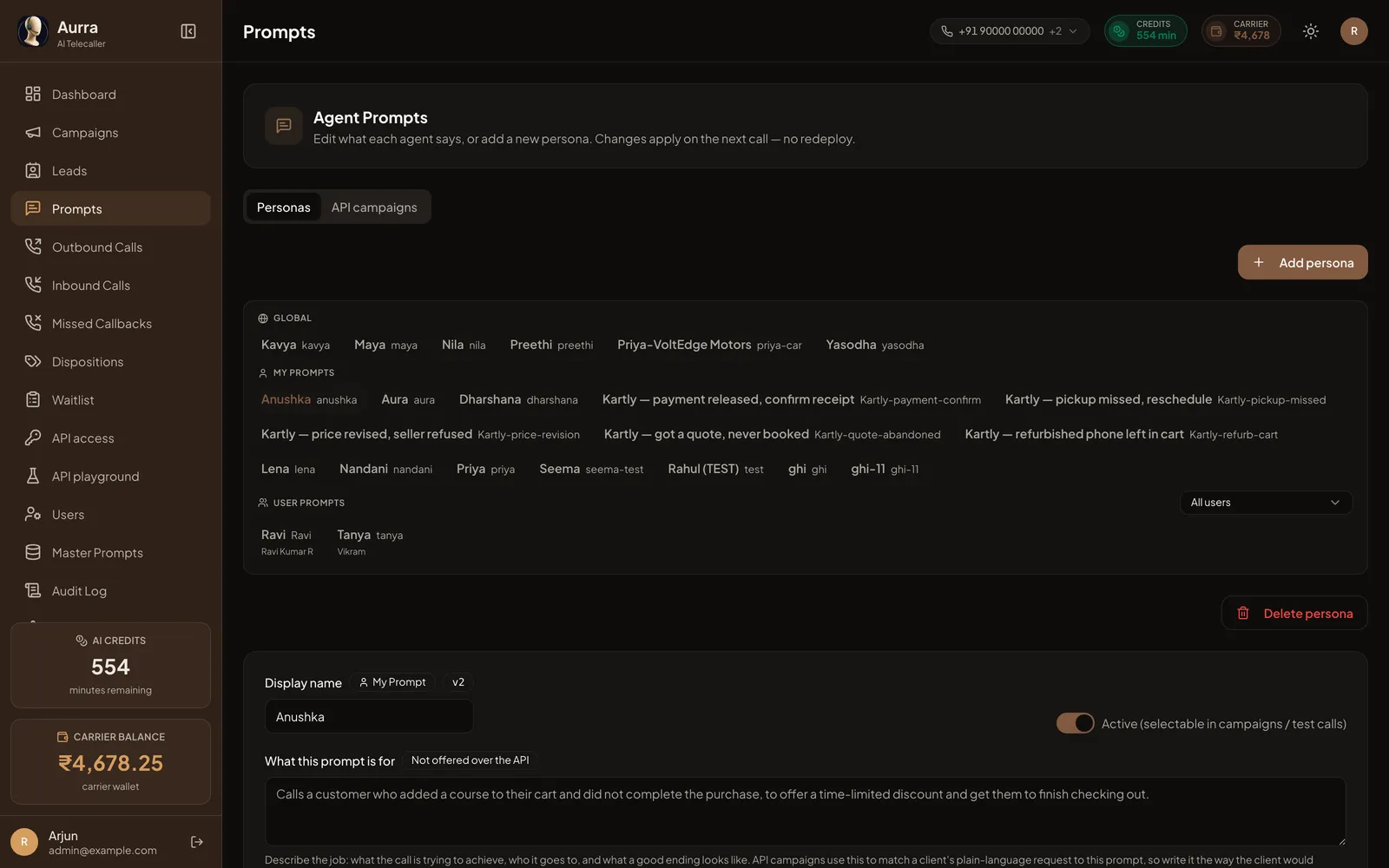Image resolution: width=1389 pixels, height=868 pixels.
Task: Select the Dharshana persona
Action: (518, 399)
